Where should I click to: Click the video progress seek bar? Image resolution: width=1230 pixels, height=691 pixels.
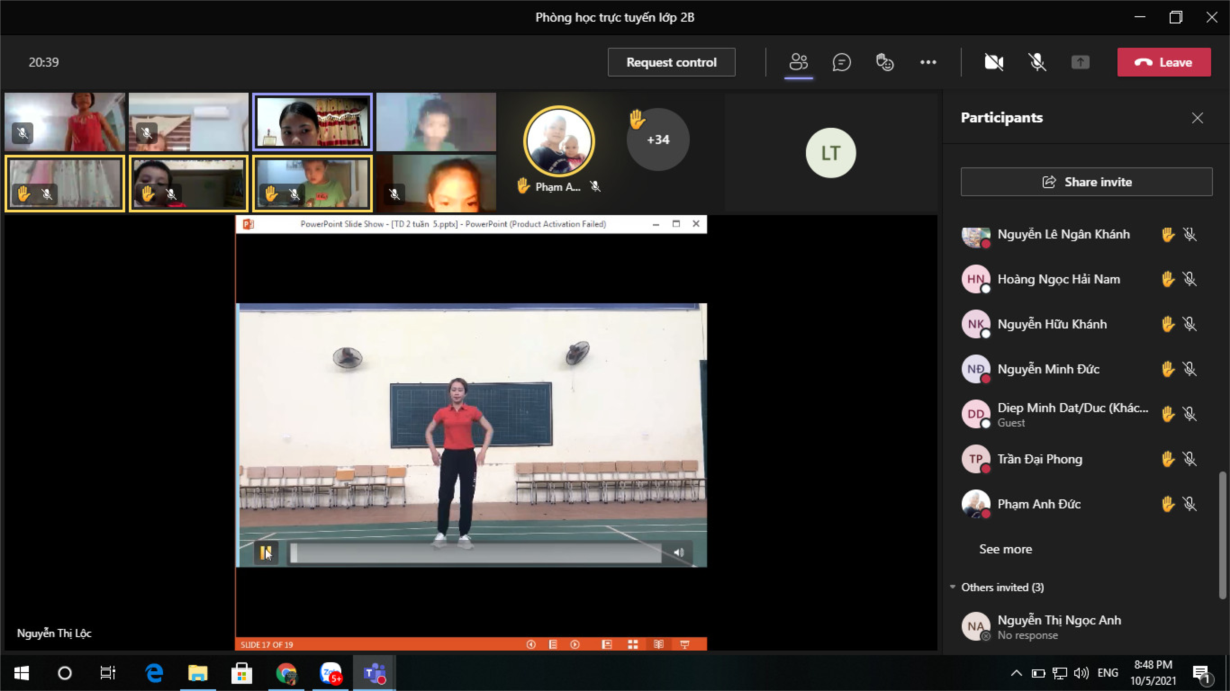pyautogui.click(x=476, y=553)
